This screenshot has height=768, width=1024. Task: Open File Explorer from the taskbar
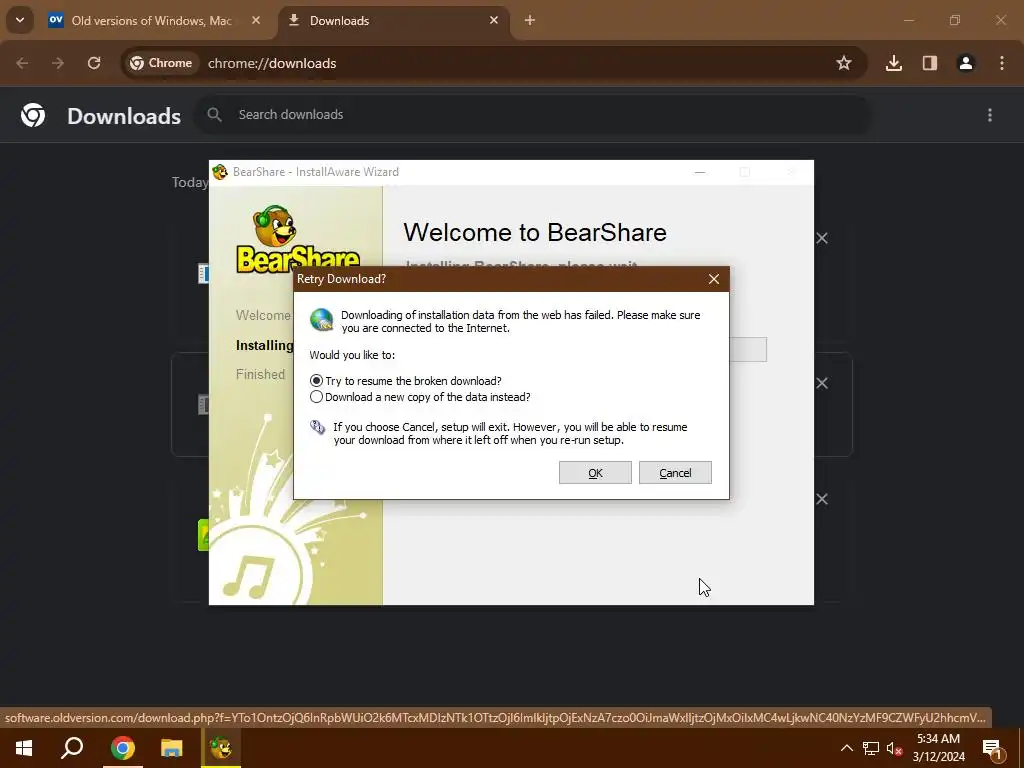click(172, 748)
